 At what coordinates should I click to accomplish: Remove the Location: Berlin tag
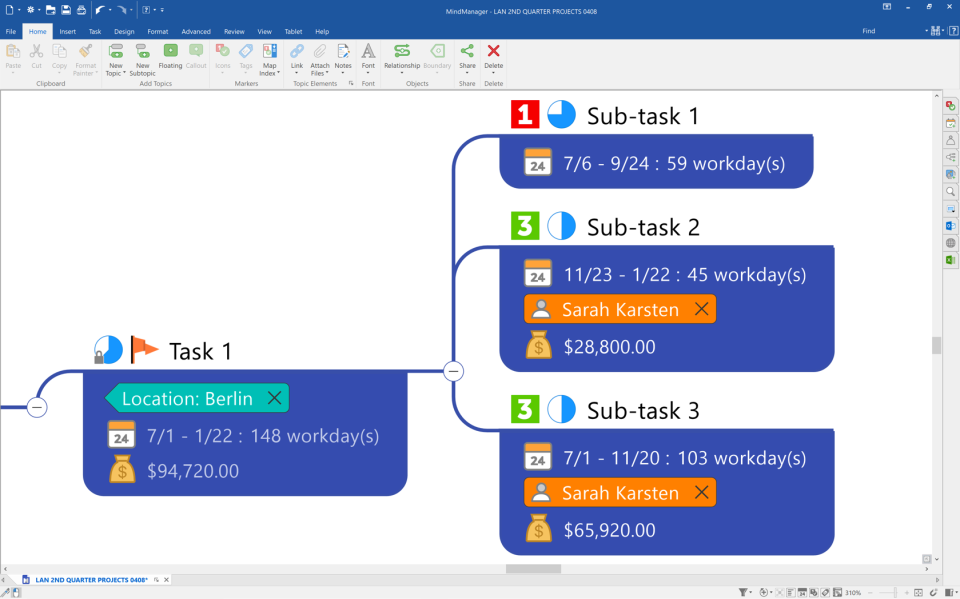[274, 397]
